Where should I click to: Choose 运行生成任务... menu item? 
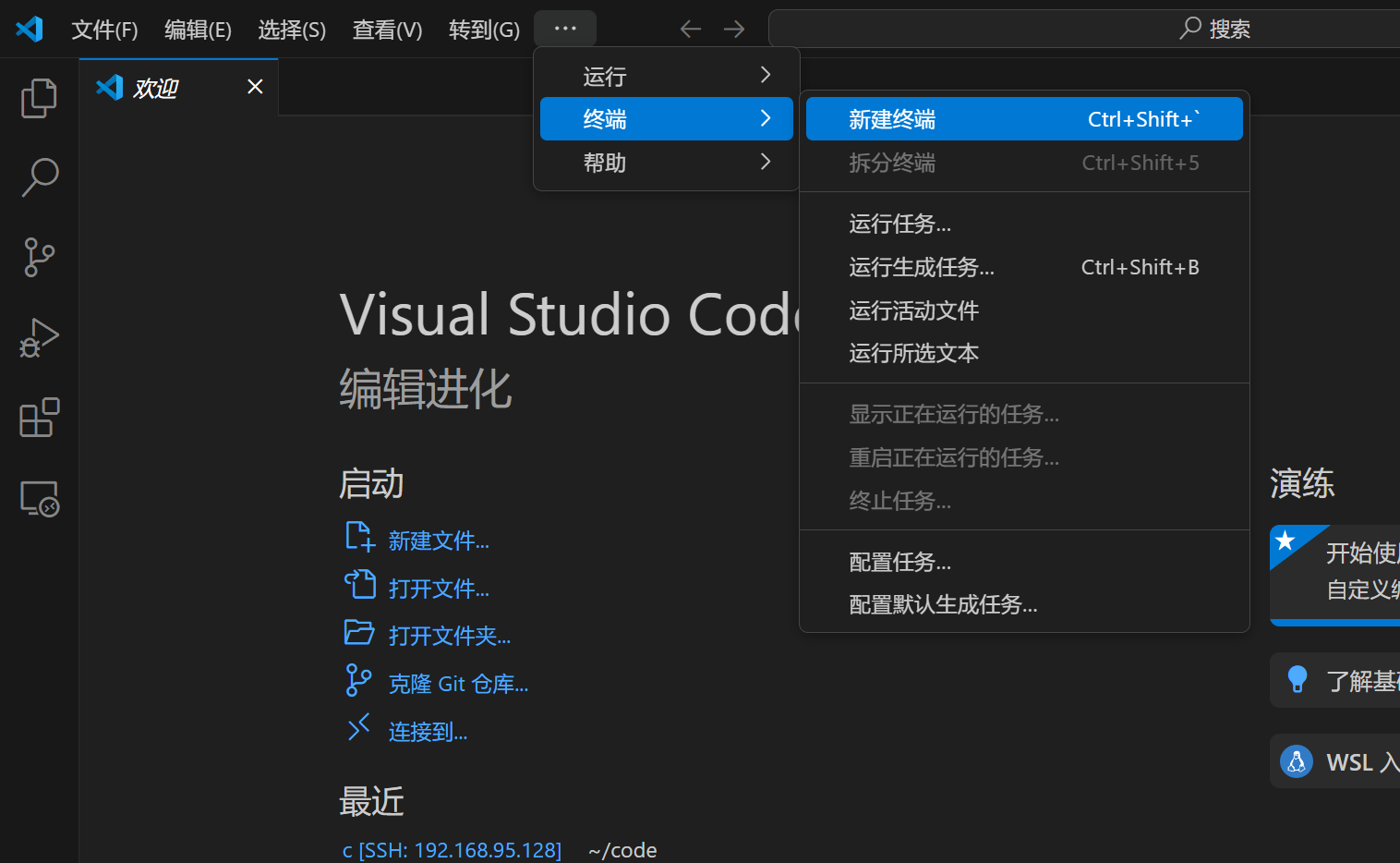[x=1024, y=267]
